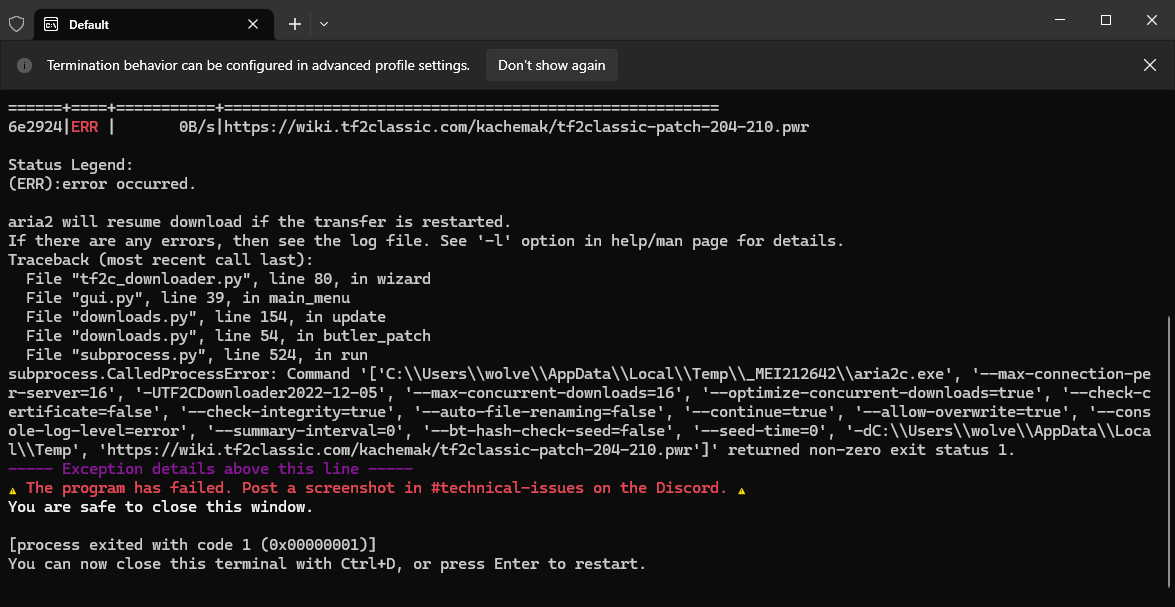Image resolution: width=1175 pixels, height=607 pixels.
Task: Expand the new tab profiles dropdown
Action: tap(324, 24)
